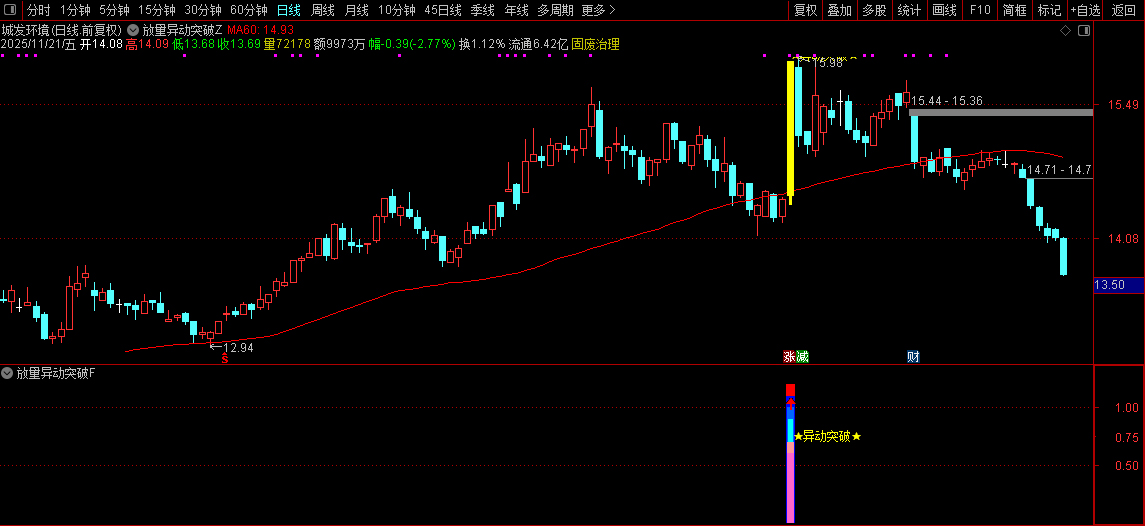
Task: Click the green 减 event marker
Action: [803, 357]
